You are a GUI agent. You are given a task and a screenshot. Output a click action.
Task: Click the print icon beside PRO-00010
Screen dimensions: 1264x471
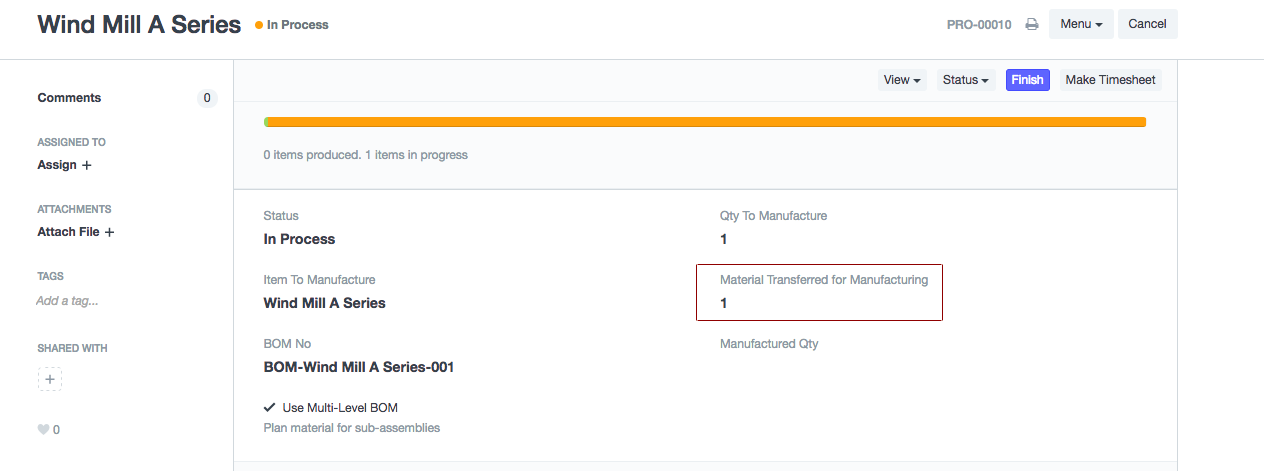point(1032,25)
